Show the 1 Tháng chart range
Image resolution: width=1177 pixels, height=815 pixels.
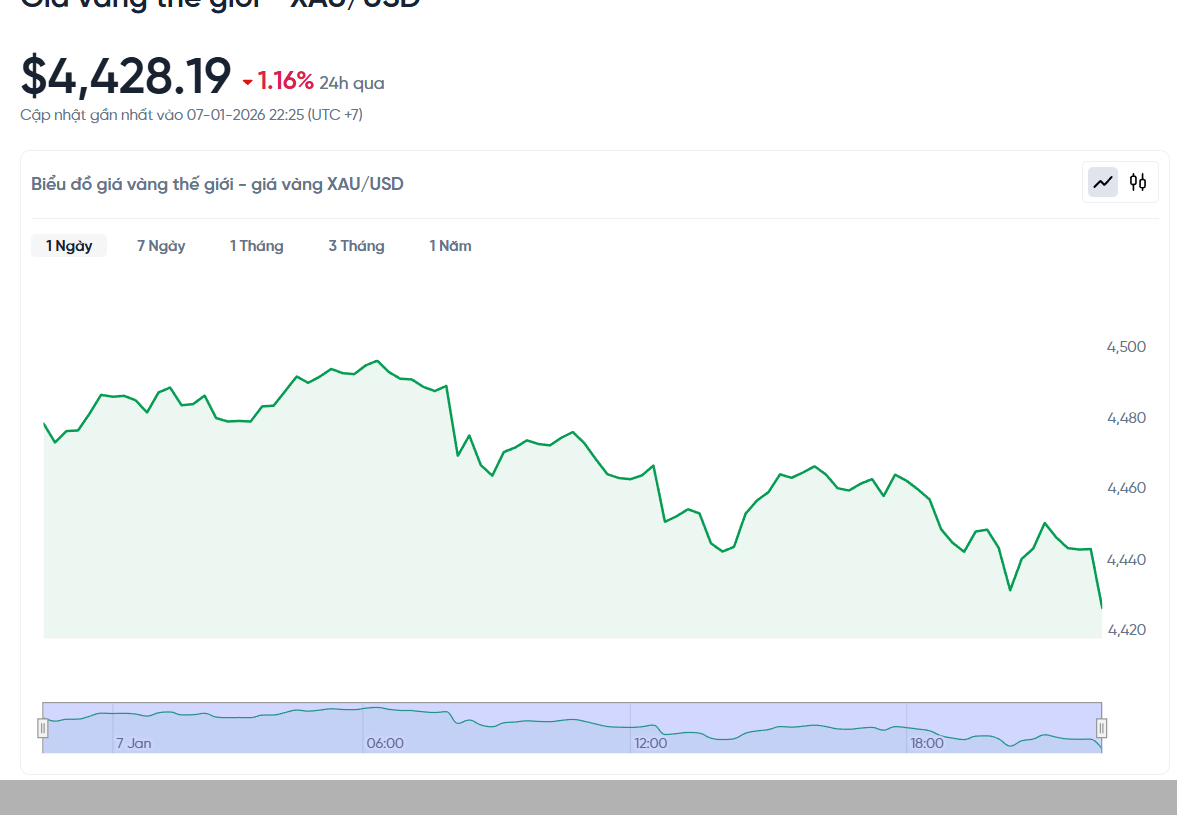click(257, 246)
